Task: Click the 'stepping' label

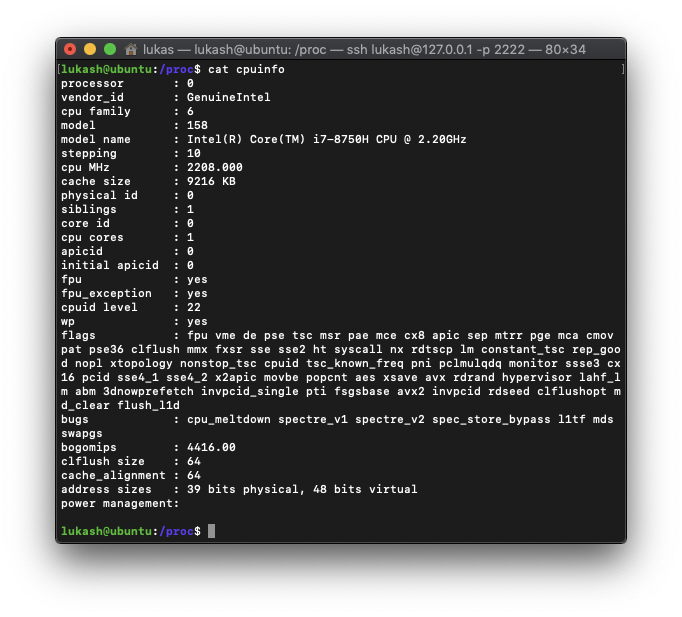Action: [89, 153]
